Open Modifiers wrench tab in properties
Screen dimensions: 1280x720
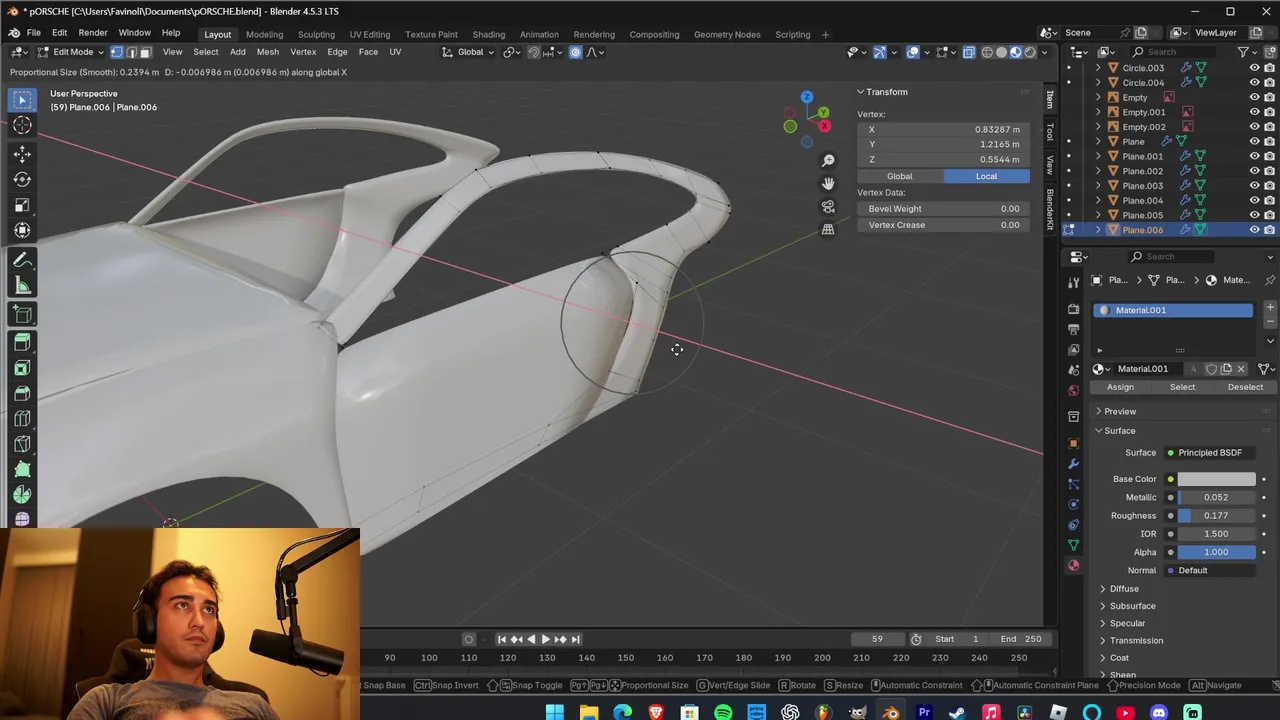point(1074,464)
